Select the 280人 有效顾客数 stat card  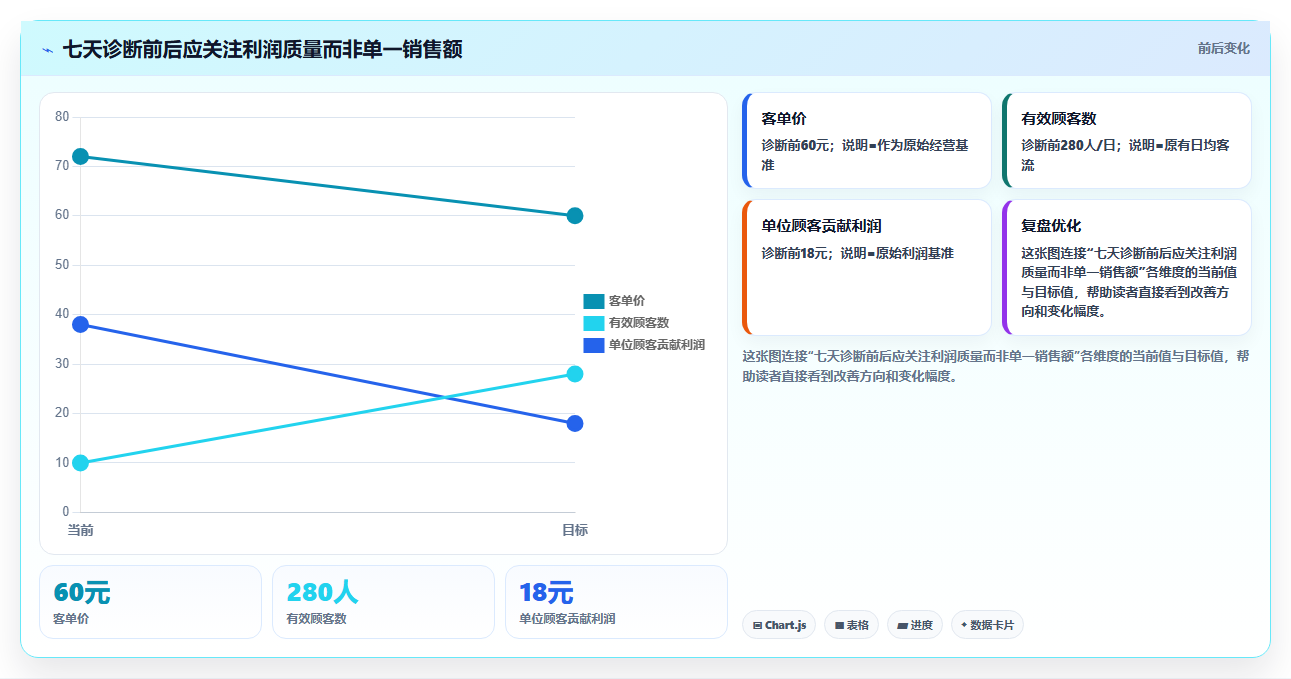pos(383,602)
